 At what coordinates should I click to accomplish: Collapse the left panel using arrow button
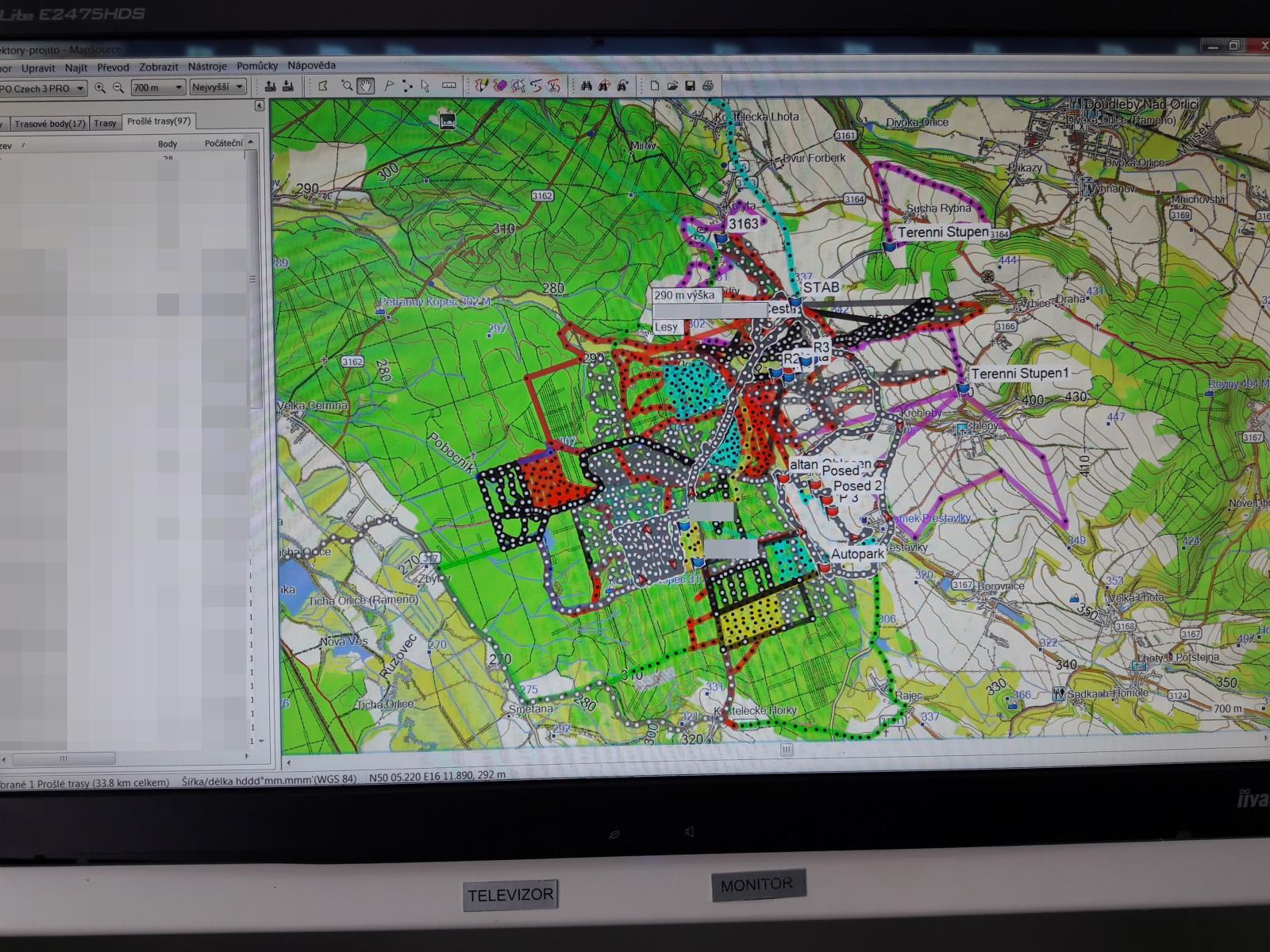(259, 106)
